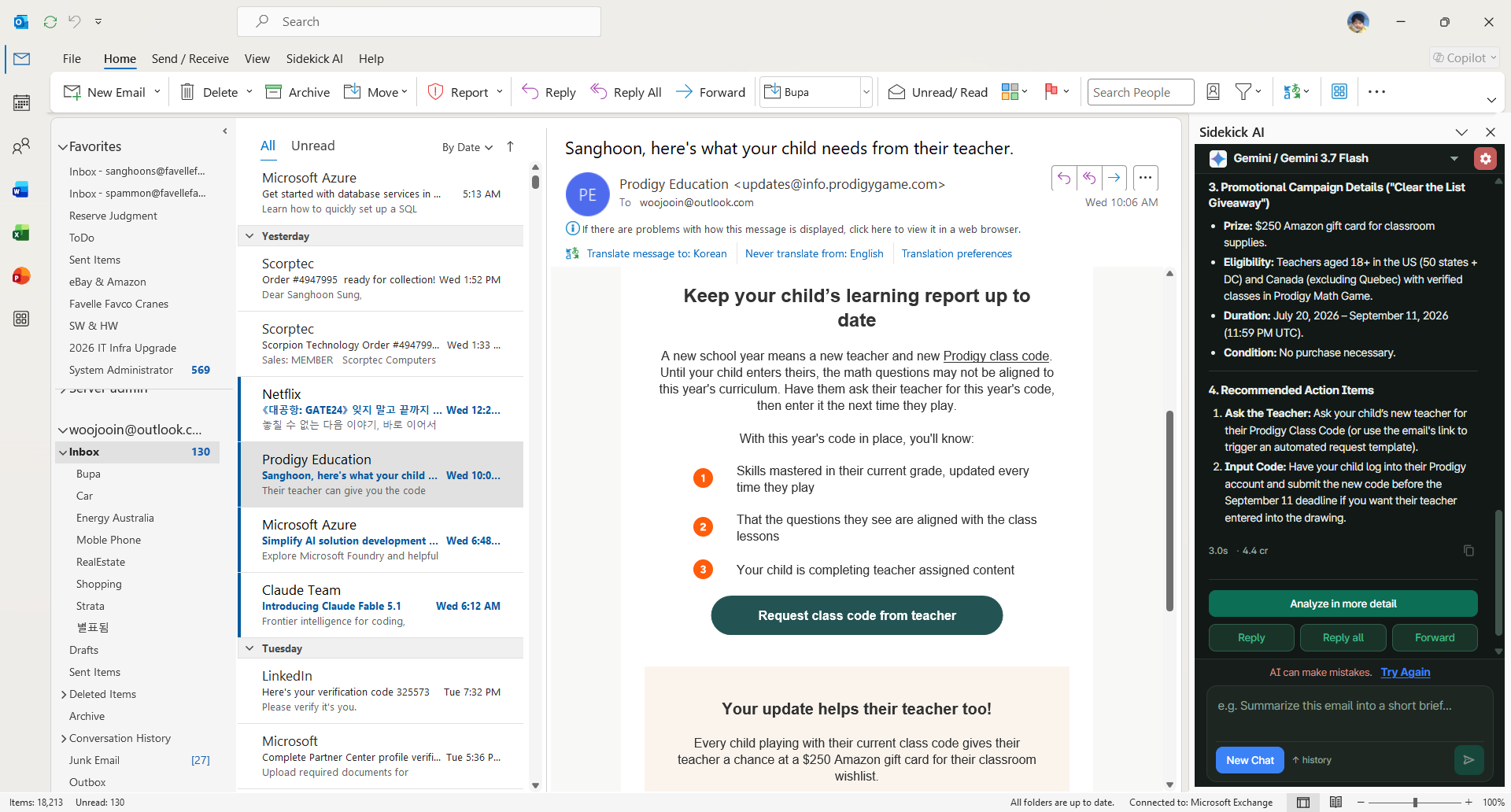Open more actions ellipsis in message header
1511x812 pixels.
point(1145,178)
